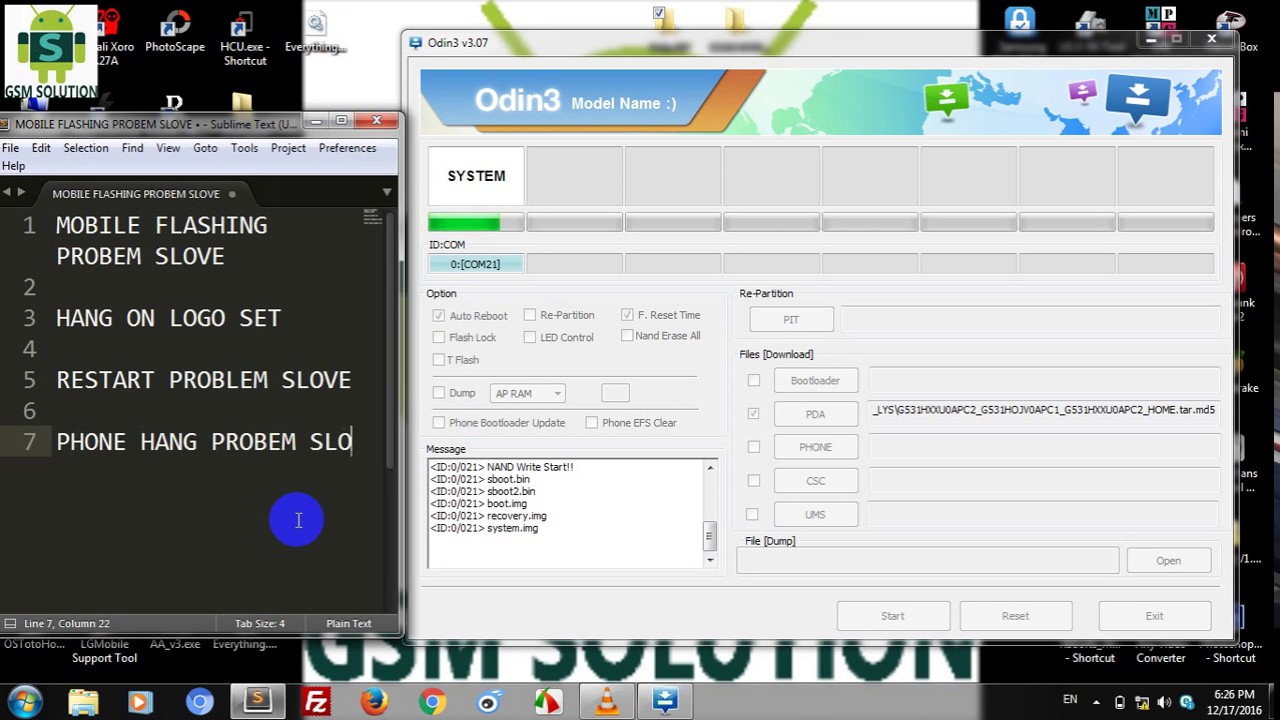The height and width of the screenshot is (720, 1280).
Task: Open the Everything desktop icon at the top
Action: [x=315, y=32]
